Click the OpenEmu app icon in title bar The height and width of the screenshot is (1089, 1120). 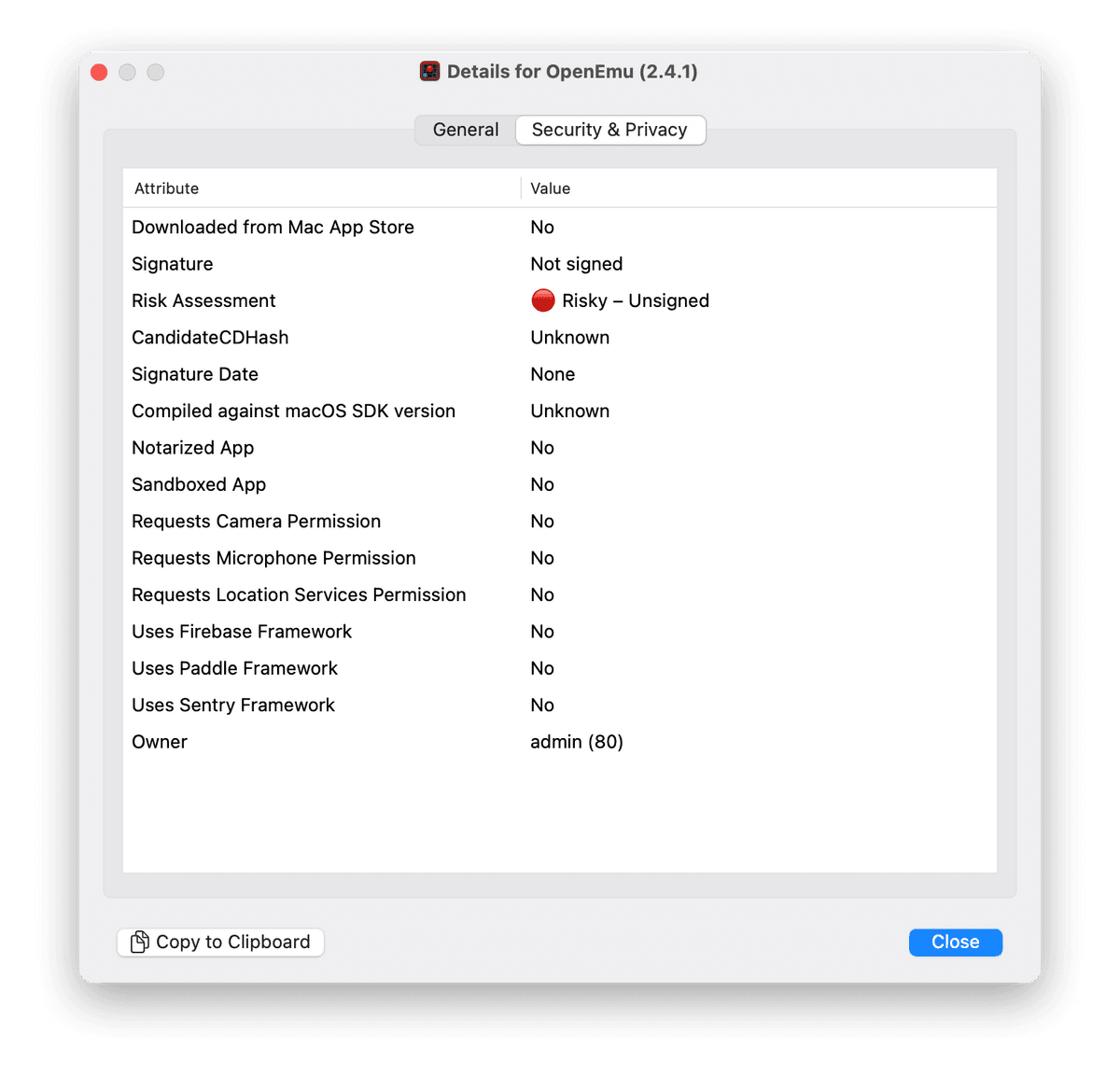tap(429, 72)
